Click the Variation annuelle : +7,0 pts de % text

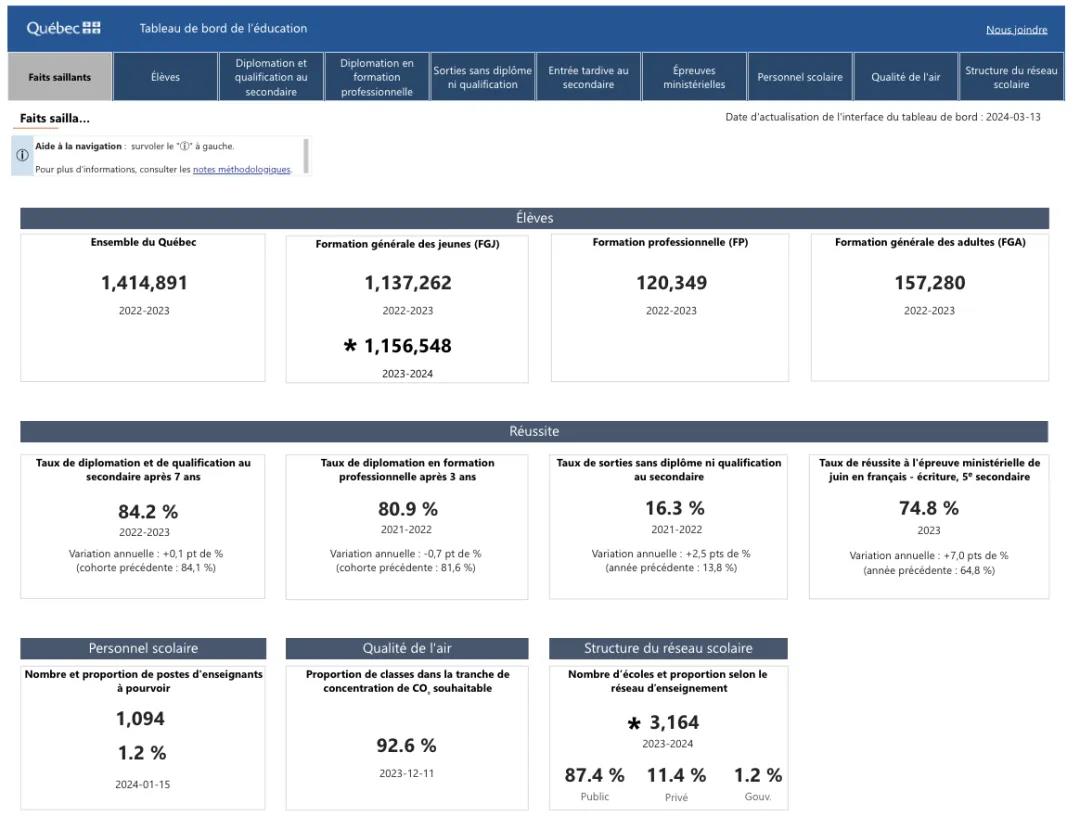click(x=928, y=556)
